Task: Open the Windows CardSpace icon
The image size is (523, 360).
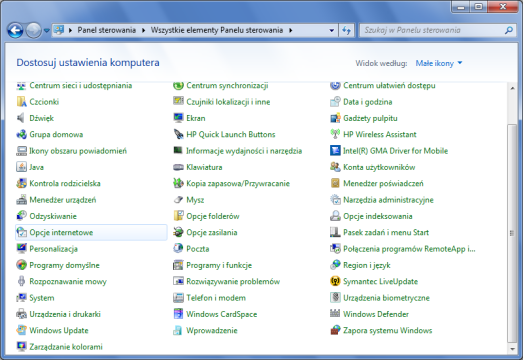Action: tap(178, 314)
